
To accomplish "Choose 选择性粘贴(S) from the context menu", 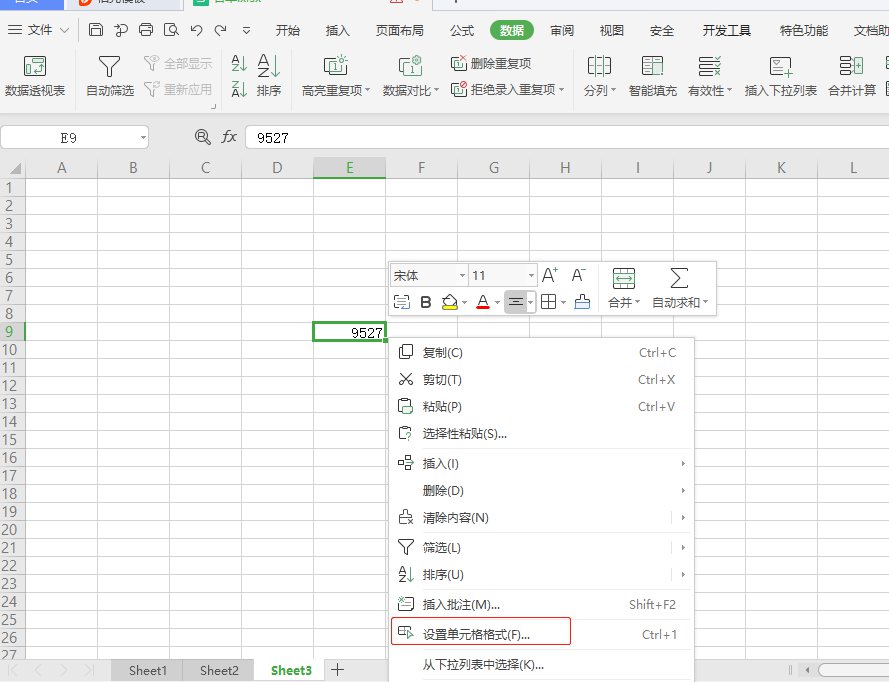I will [541, 434].
